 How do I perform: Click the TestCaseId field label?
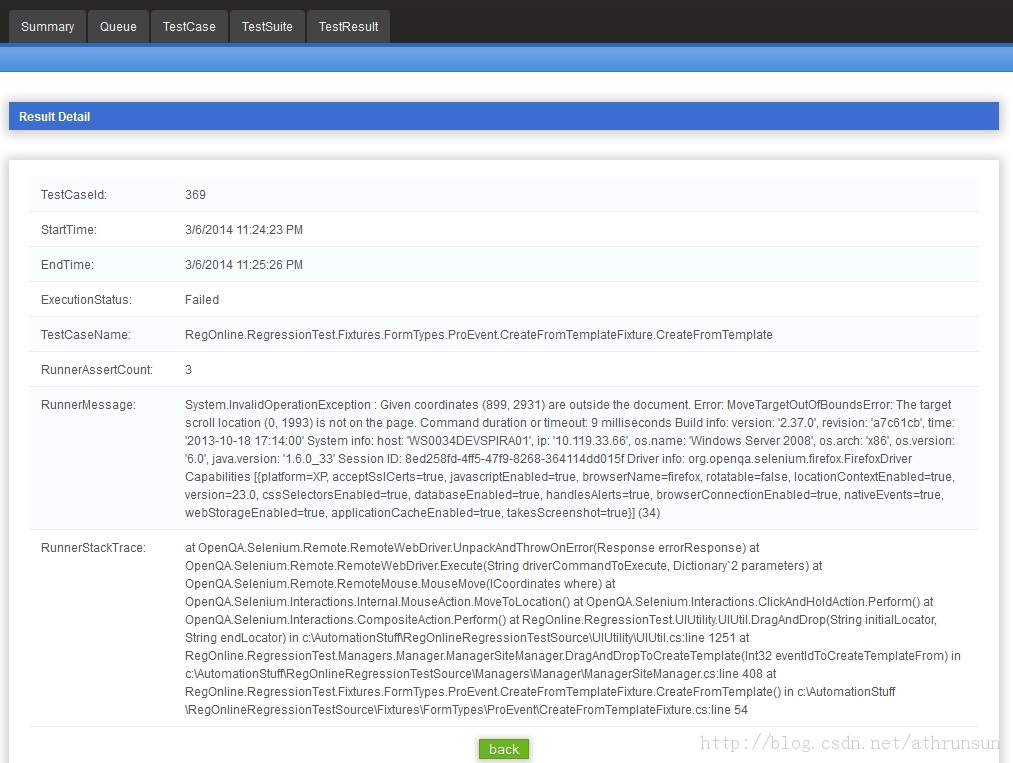(x=73, y=195)
